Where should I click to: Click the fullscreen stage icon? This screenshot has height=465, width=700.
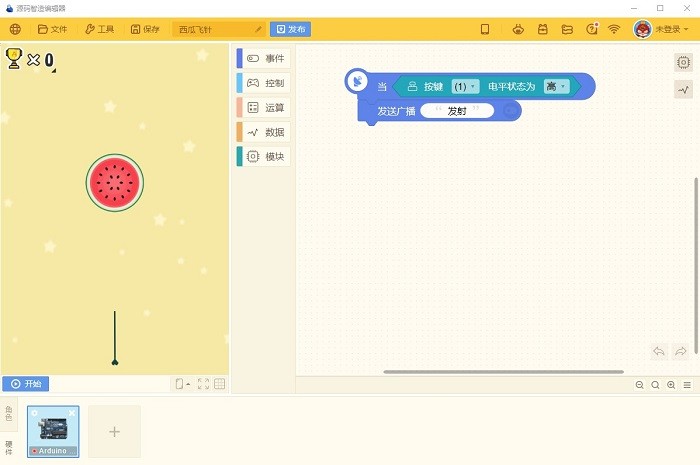point(203,384)
